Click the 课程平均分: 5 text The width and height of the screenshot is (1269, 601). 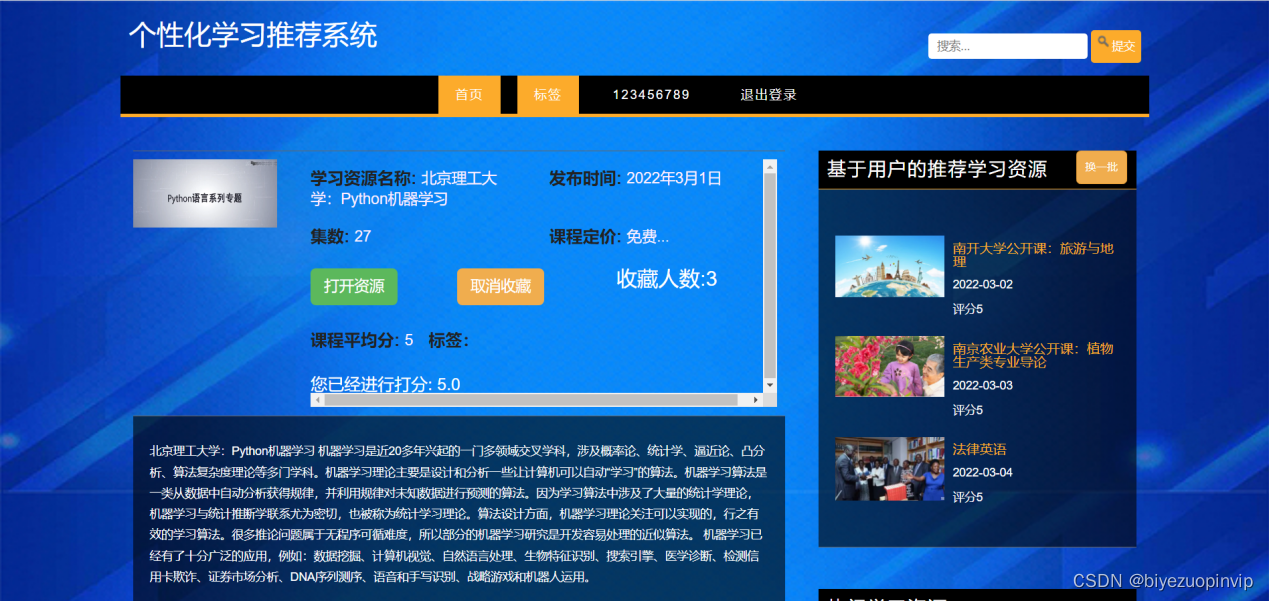362,341
